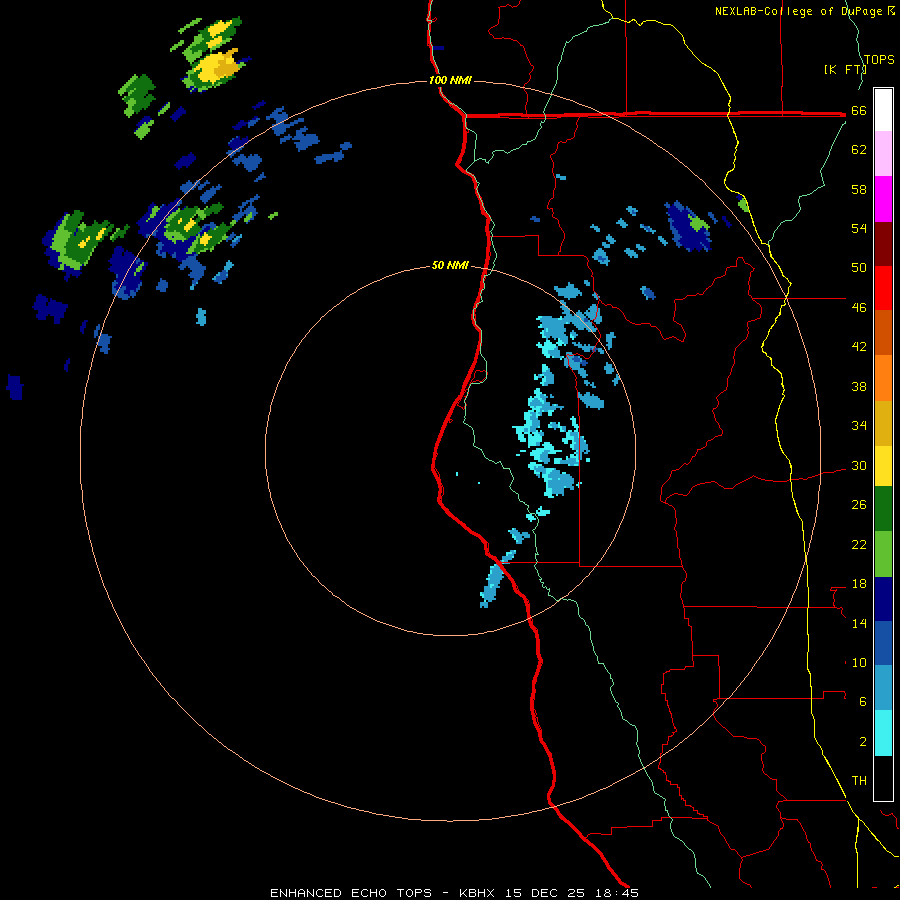Click the white 66 kft legend swatch
Image resolution: width=900 pixels, height=900 pixels.
[x=883, y=110]
